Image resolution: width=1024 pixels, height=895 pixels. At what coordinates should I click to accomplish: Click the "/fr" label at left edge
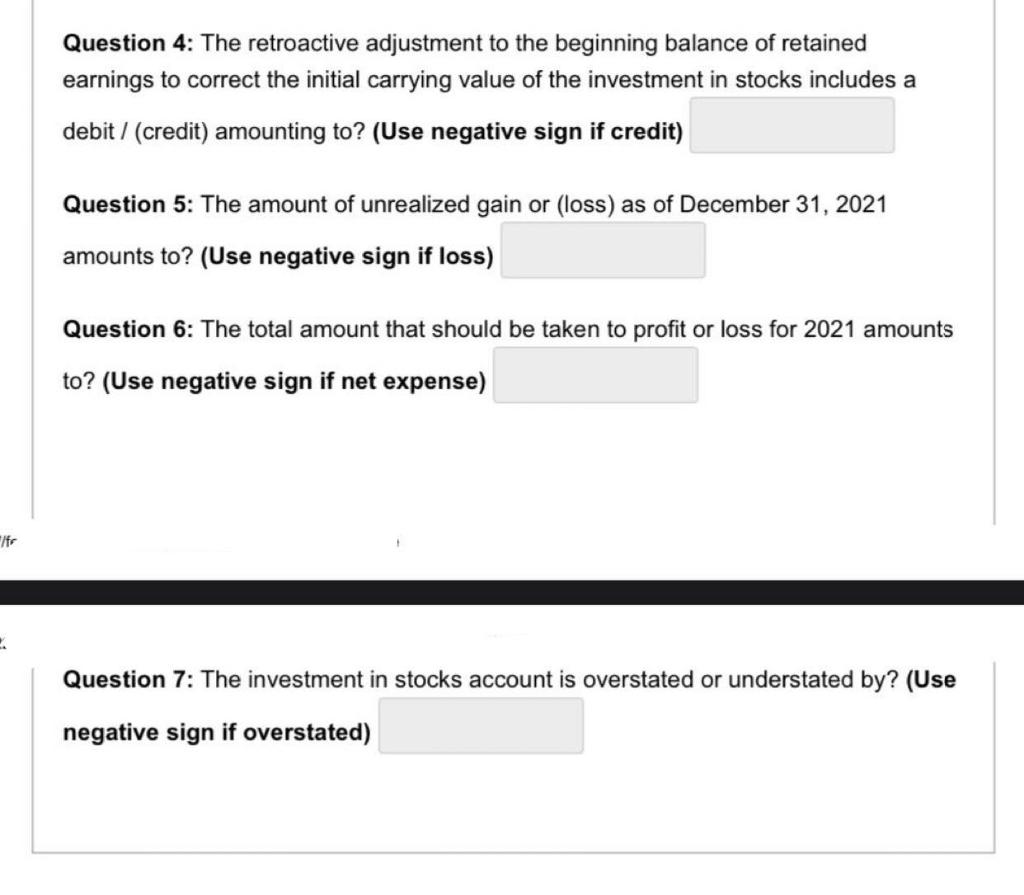[x=9, y=541]
